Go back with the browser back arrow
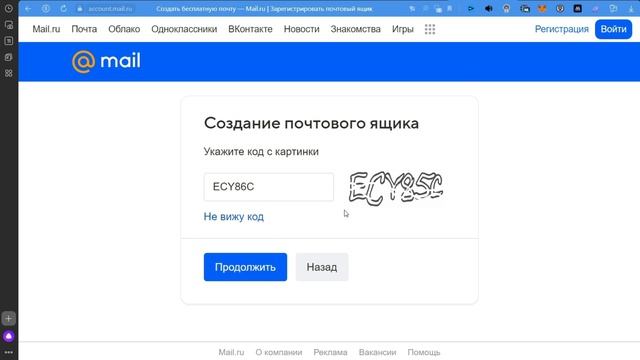Image resolution: width=640 pixels, height=360 pixels. (x=28, y=9)
